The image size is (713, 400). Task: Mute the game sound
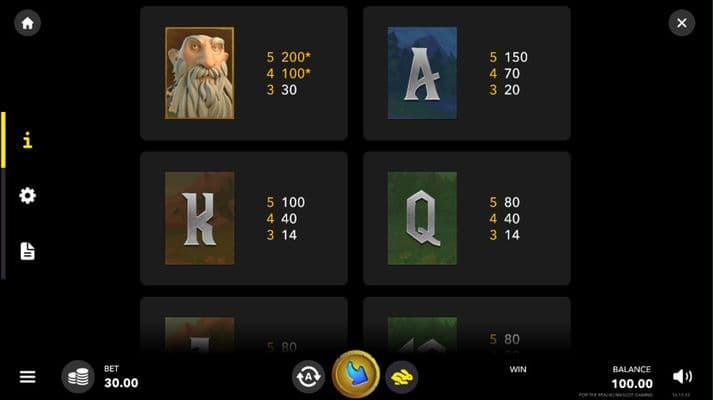pyautogui.click(x=682, y=376)
